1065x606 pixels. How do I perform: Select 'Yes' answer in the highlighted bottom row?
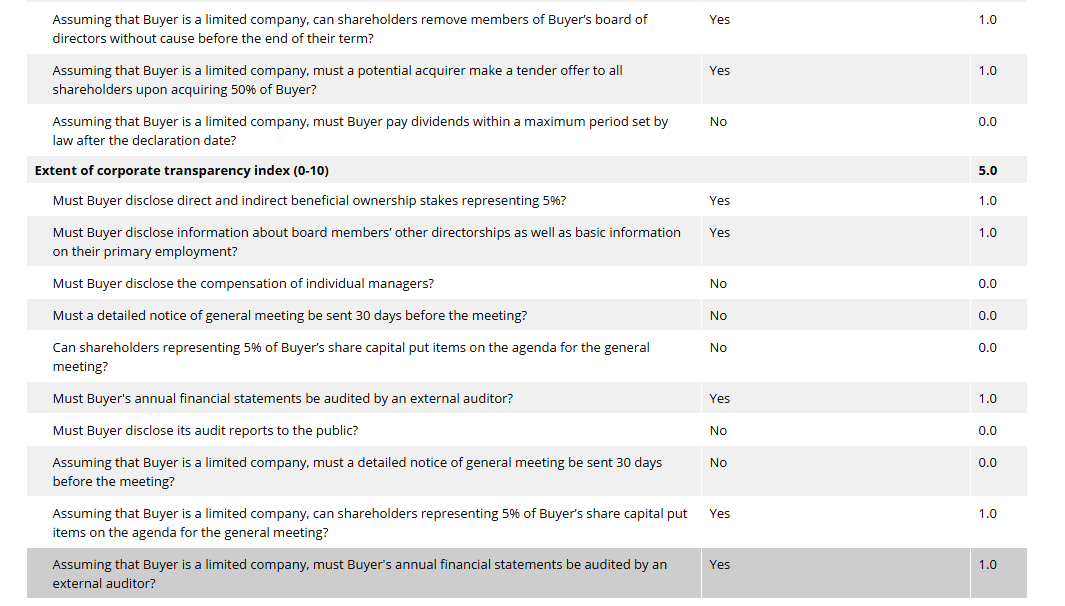coord(719,565)
